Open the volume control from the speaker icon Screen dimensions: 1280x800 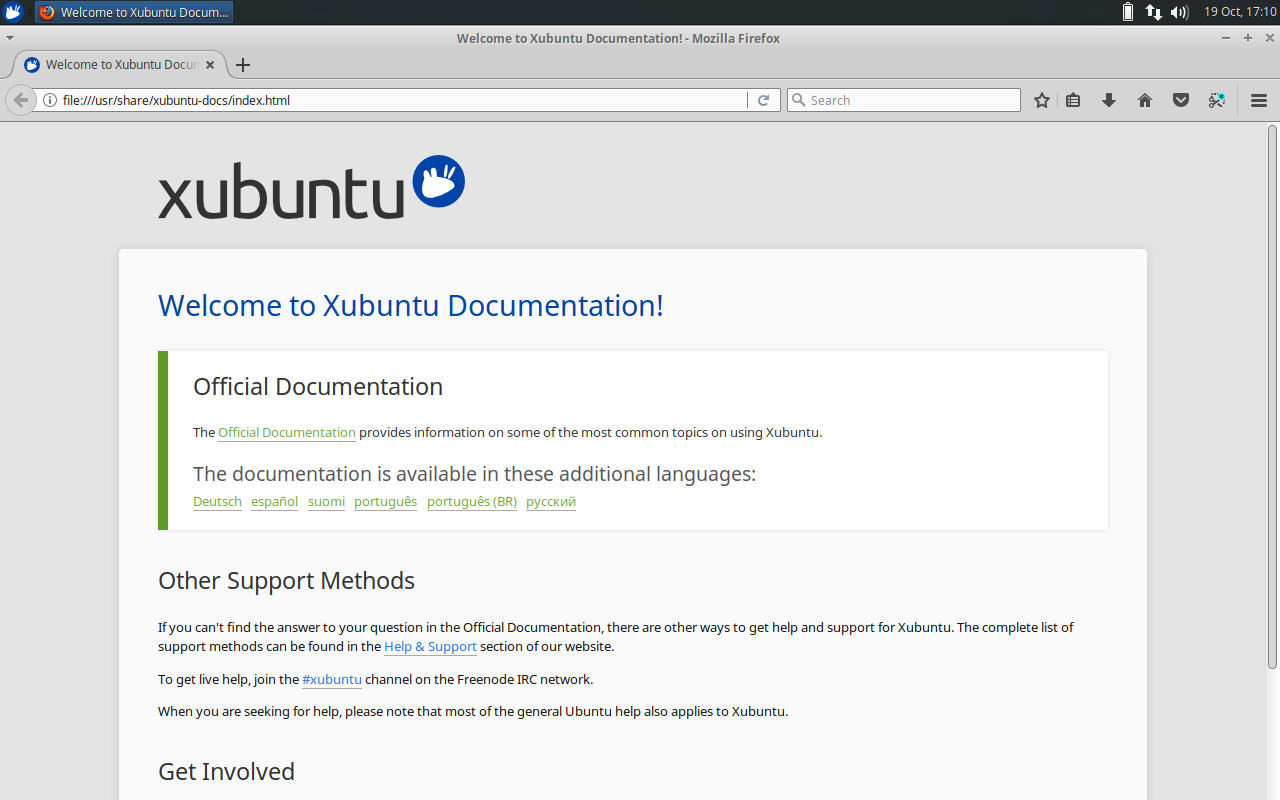[1178, 12]
